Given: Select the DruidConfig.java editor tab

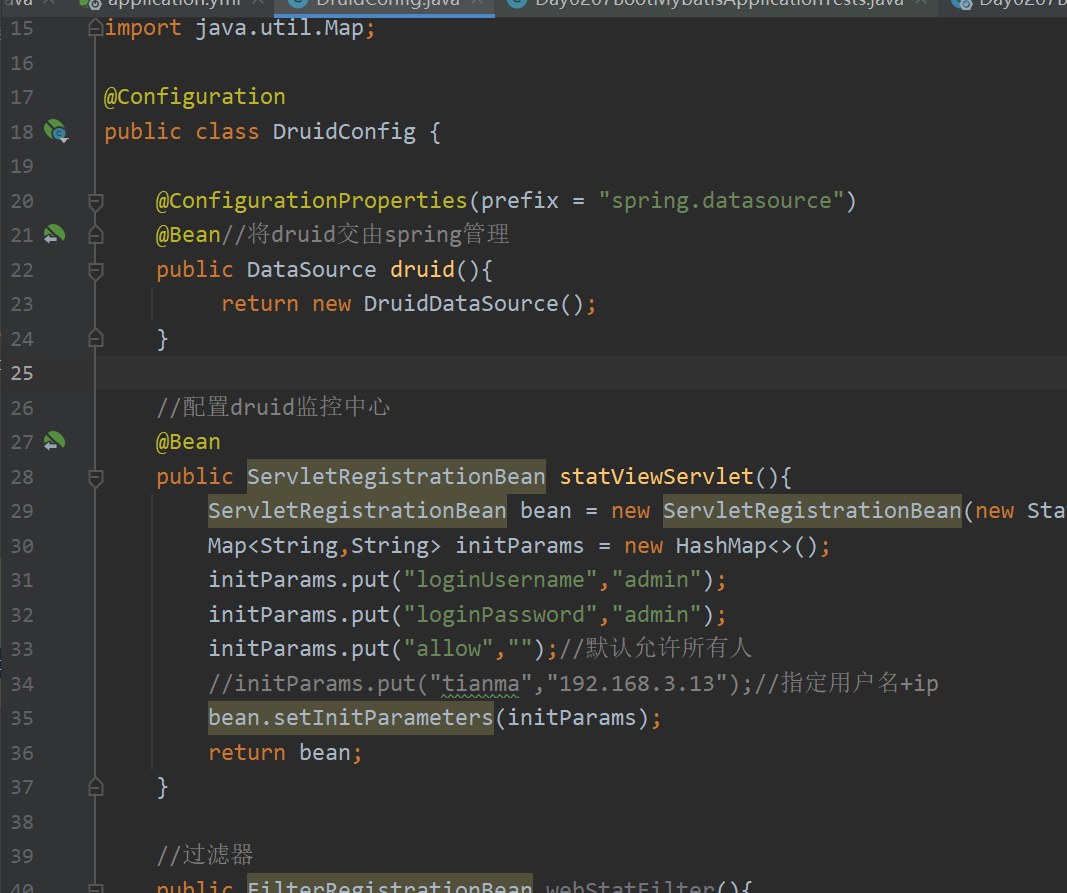Looking at the screenshot, I should click(384, 4).
